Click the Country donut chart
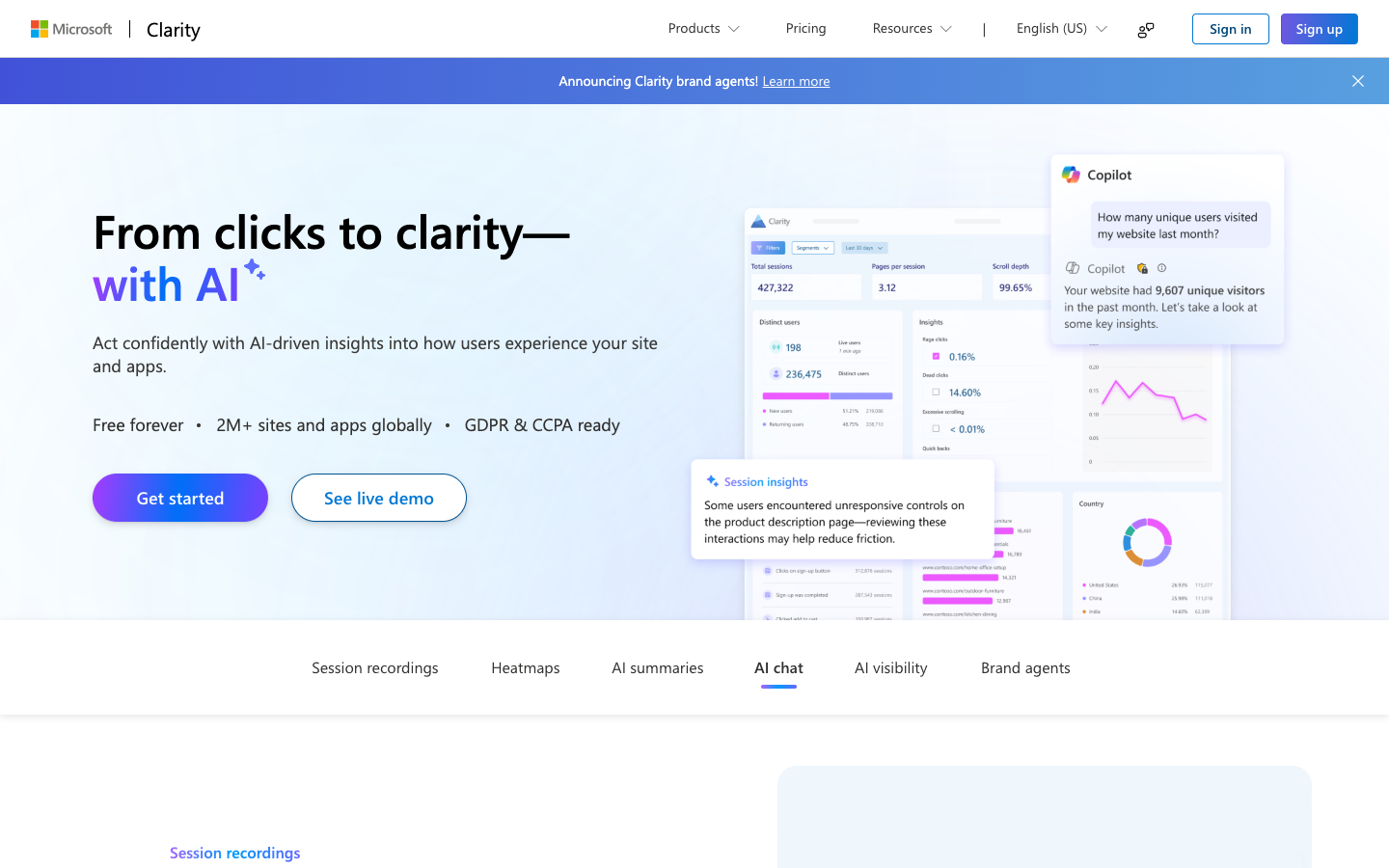Image resolution: width=1389 pixels, height=868 pixels. pos(1147,542)
